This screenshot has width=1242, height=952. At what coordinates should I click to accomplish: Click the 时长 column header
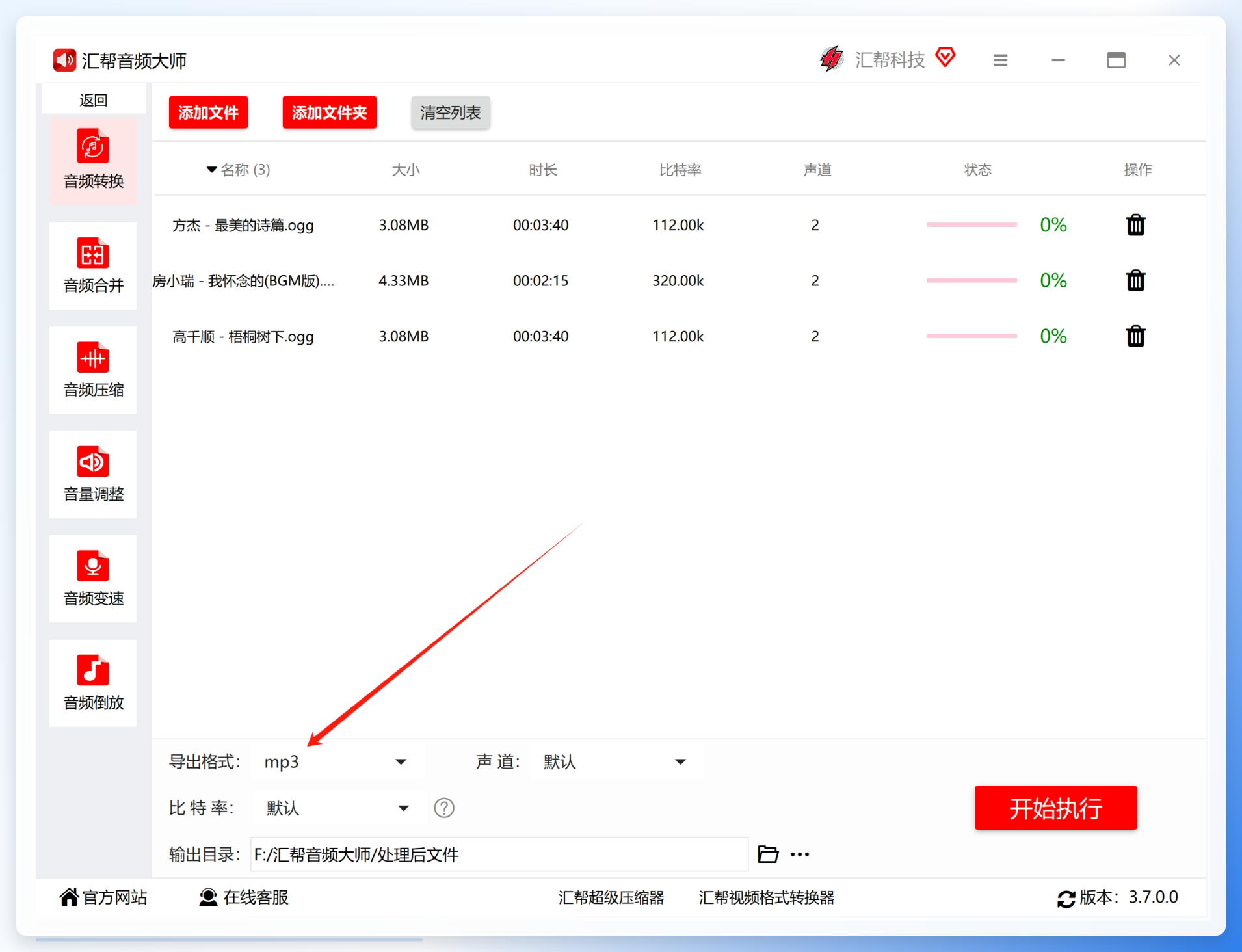tap(542, 170)
